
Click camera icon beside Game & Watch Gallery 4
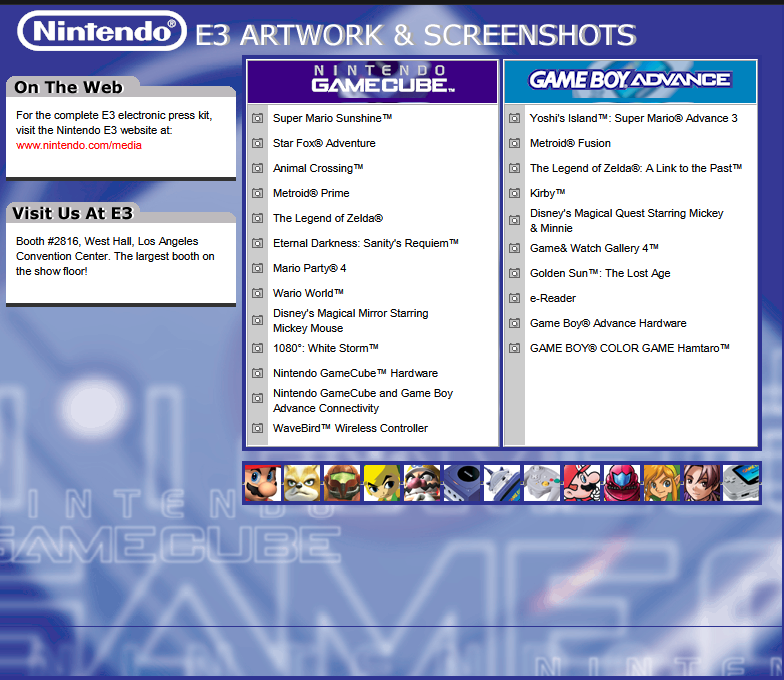[514, 248]
